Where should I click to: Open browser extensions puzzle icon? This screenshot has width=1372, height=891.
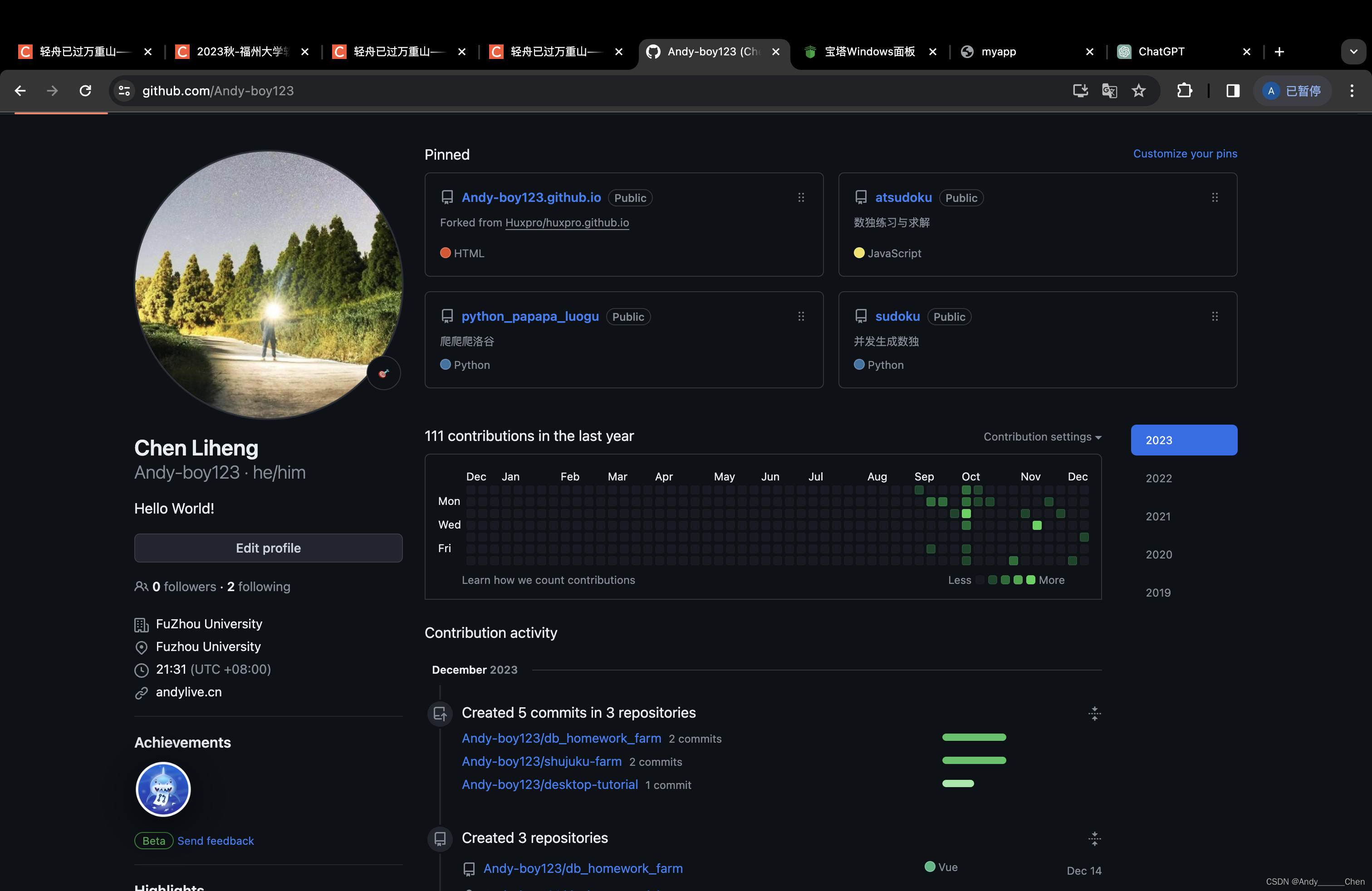click(x=1184, y=90)
